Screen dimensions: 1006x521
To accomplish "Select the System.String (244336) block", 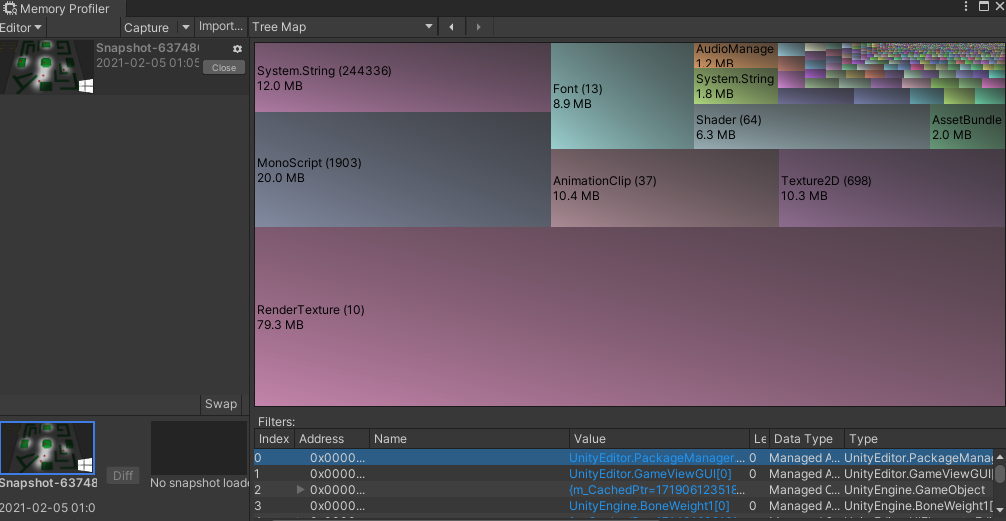I will (x=403, y=78).
